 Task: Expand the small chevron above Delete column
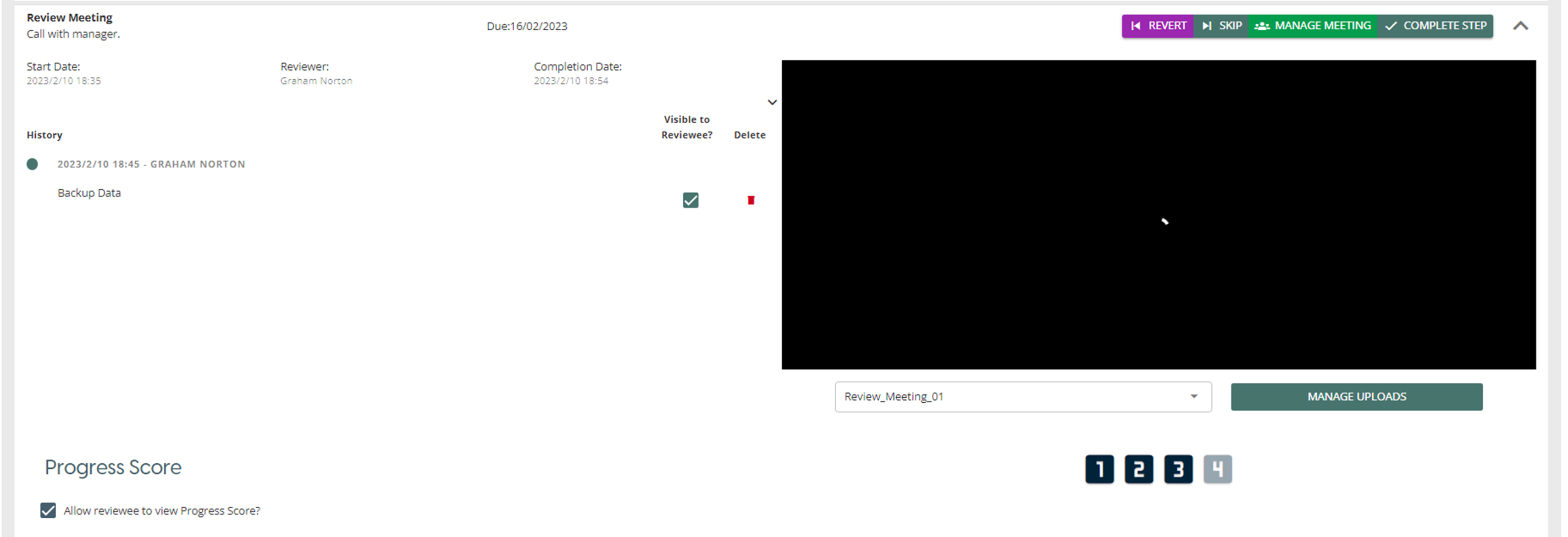772,102
